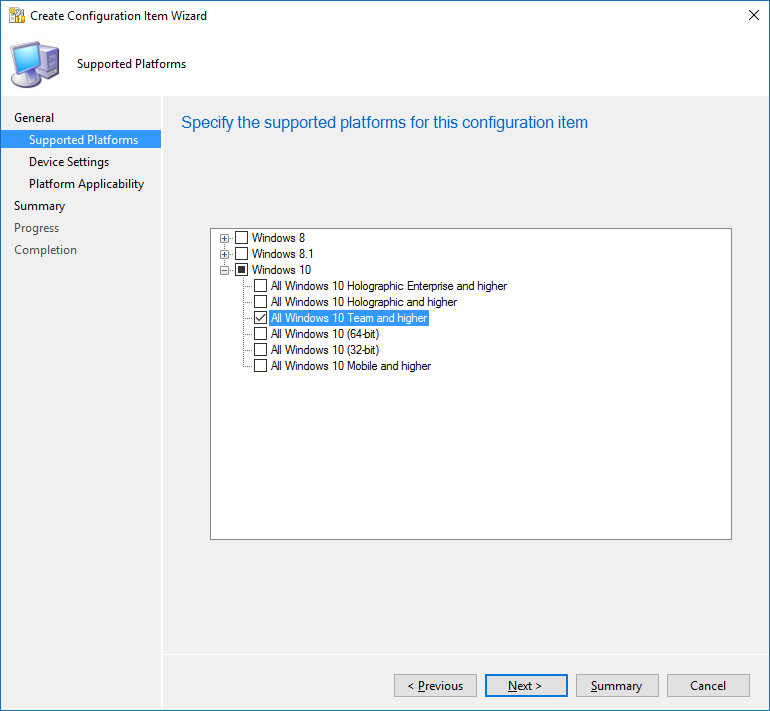Select "All Windows 10 (32-bit)" text
The width and height of the screenshot is (770, 711).
coord(325,350)
